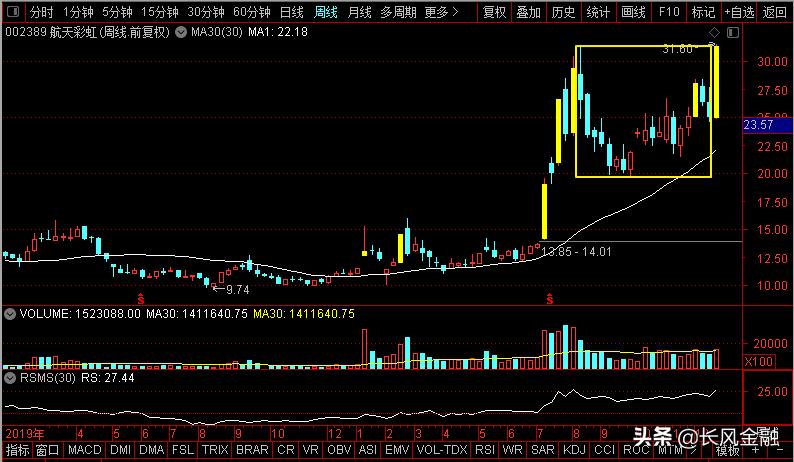Select the TRIX indicator tab

215,450
